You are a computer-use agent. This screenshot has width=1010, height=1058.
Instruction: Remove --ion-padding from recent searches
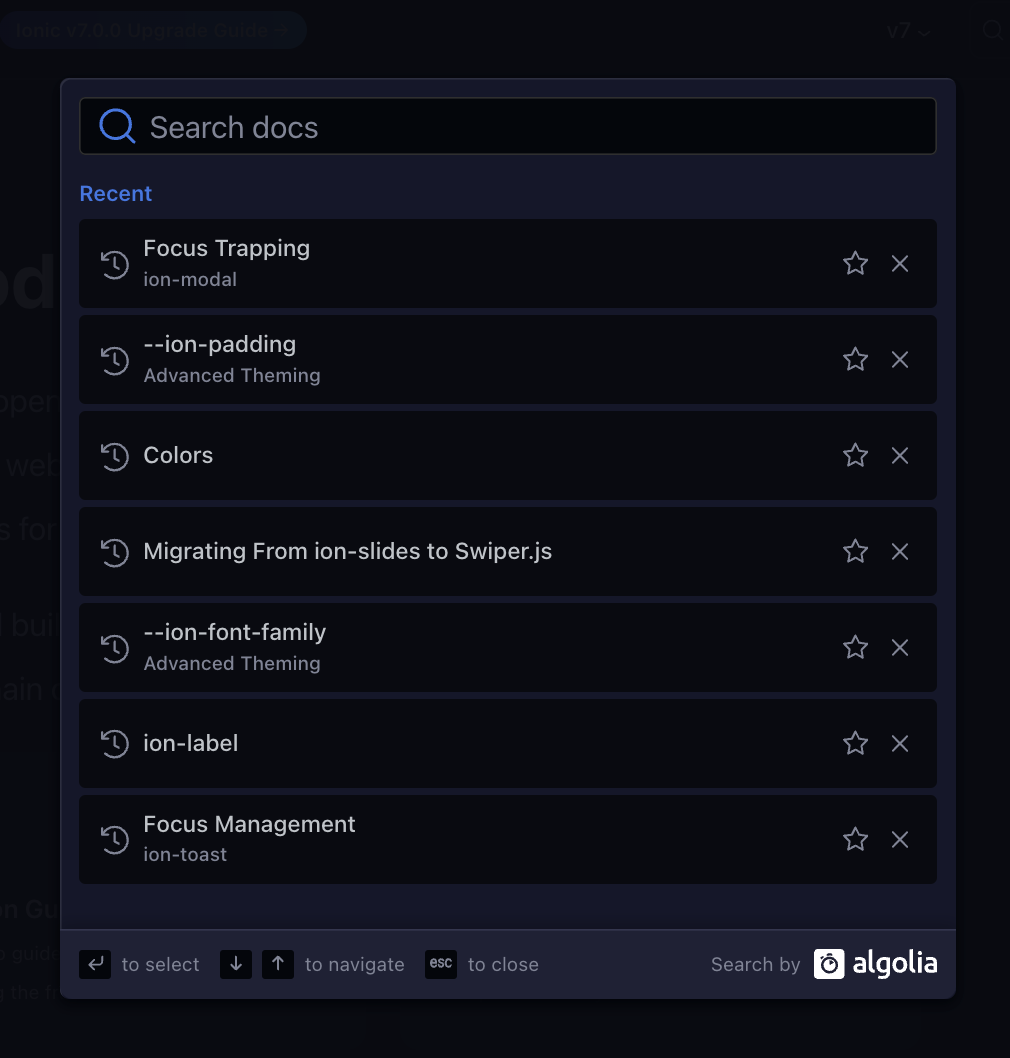coord(899,359)
